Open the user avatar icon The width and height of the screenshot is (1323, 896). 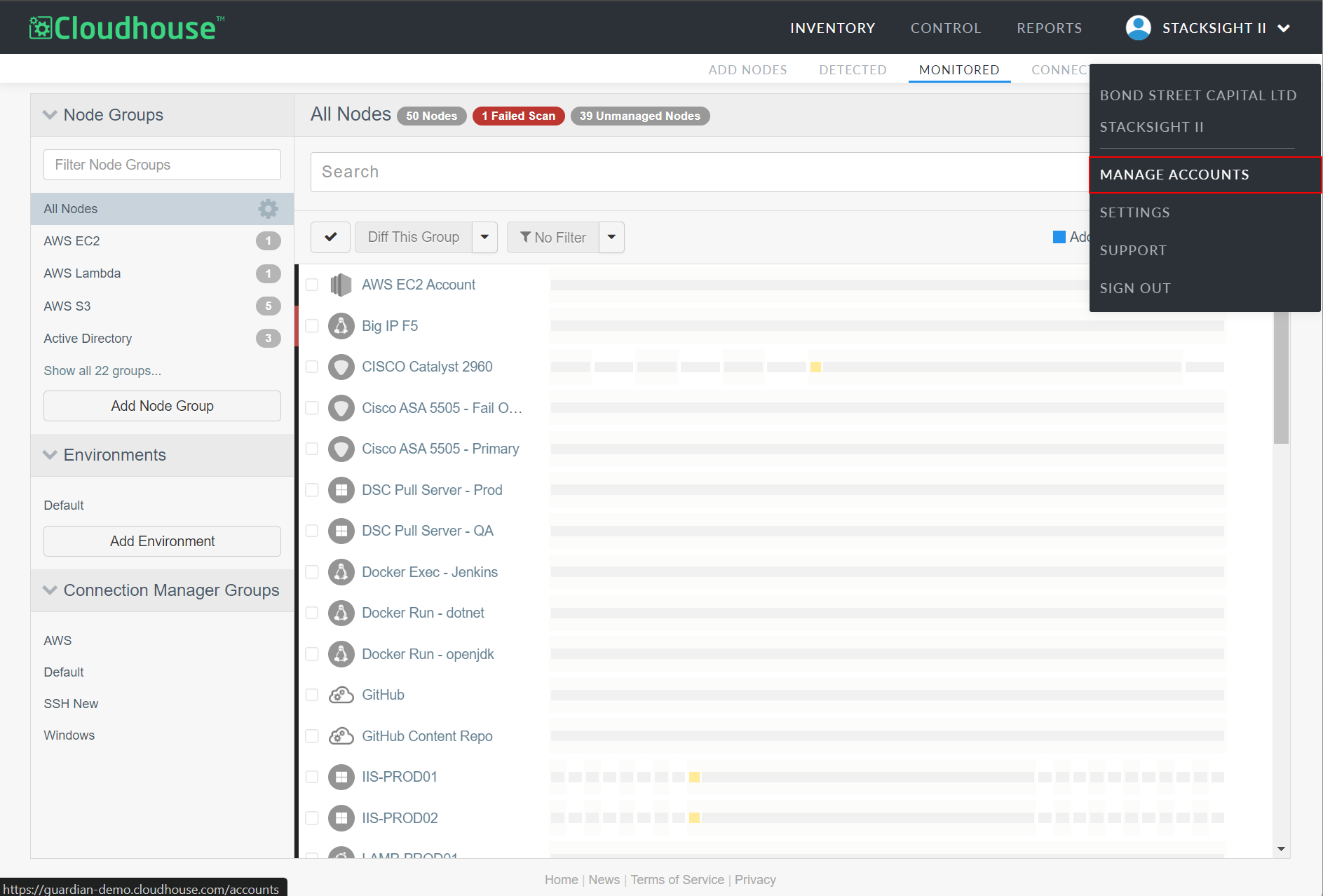(x=1138, y=28)
